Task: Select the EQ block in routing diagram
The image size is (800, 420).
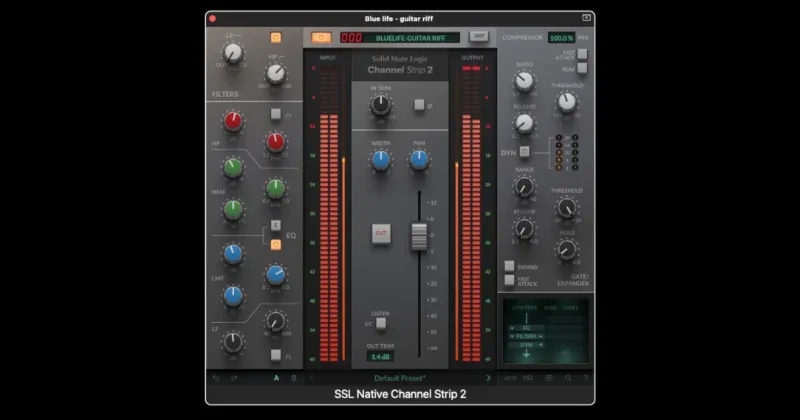Action: click(x=526, y=328)
